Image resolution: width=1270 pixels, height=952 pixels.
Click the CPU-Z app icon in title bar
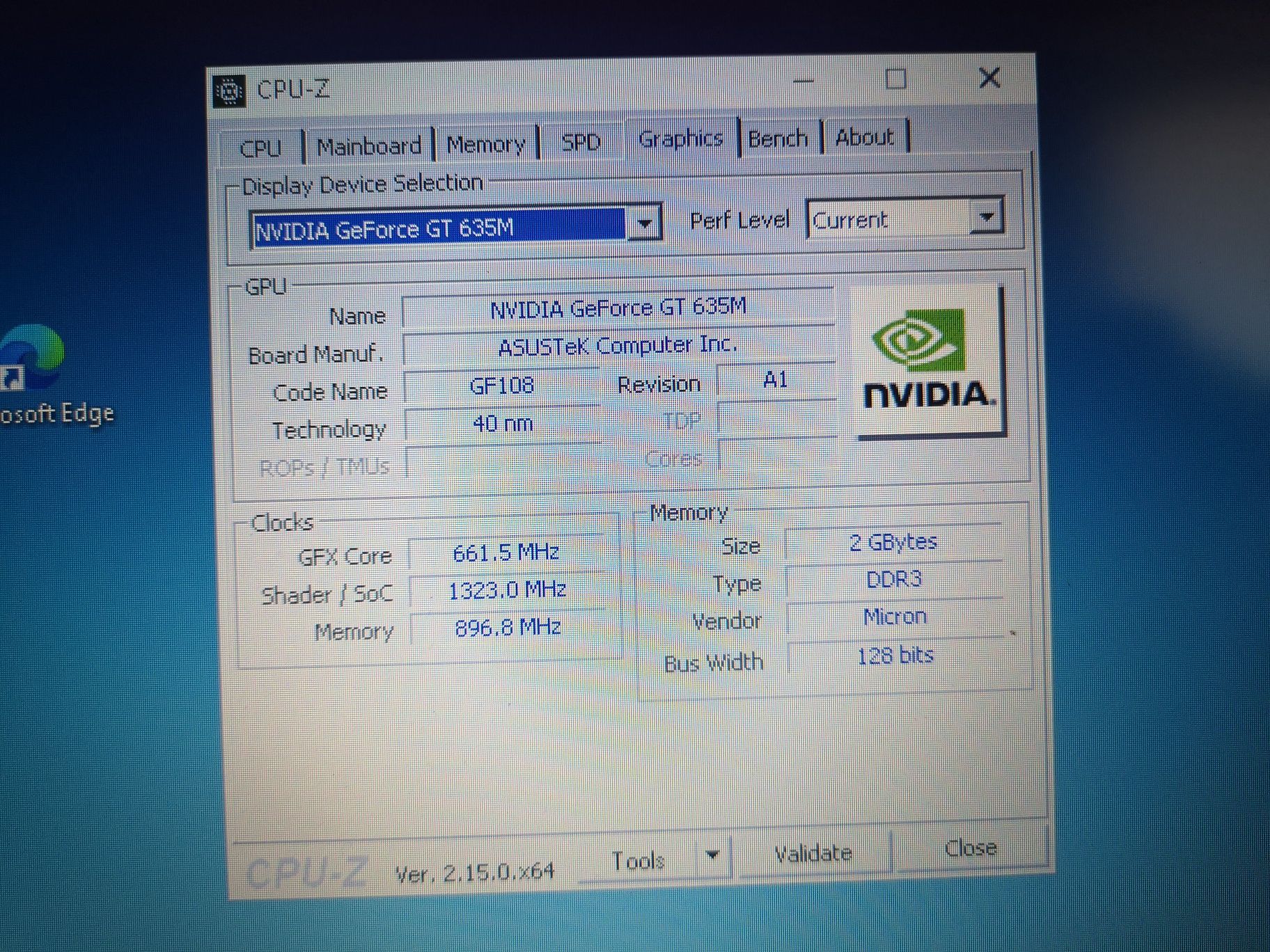point(229,91)
